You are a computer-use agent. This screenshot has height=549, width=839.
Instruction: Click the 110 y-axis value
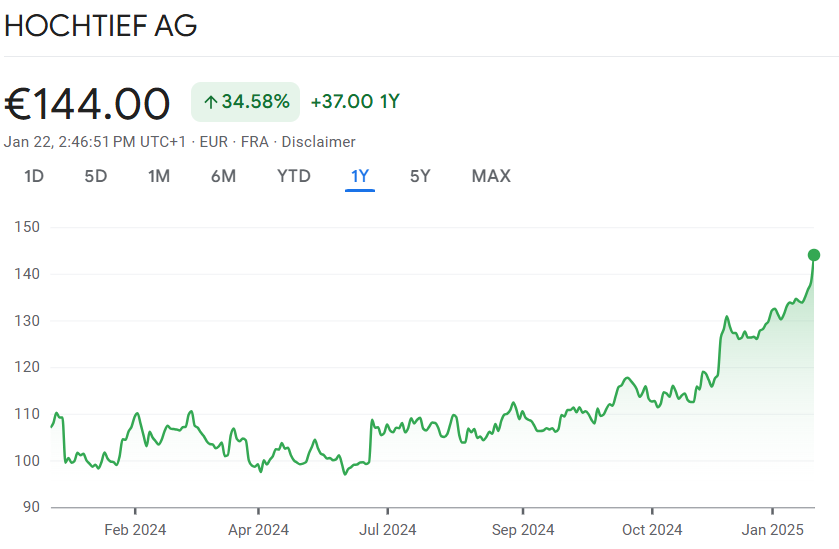point(27,414)
